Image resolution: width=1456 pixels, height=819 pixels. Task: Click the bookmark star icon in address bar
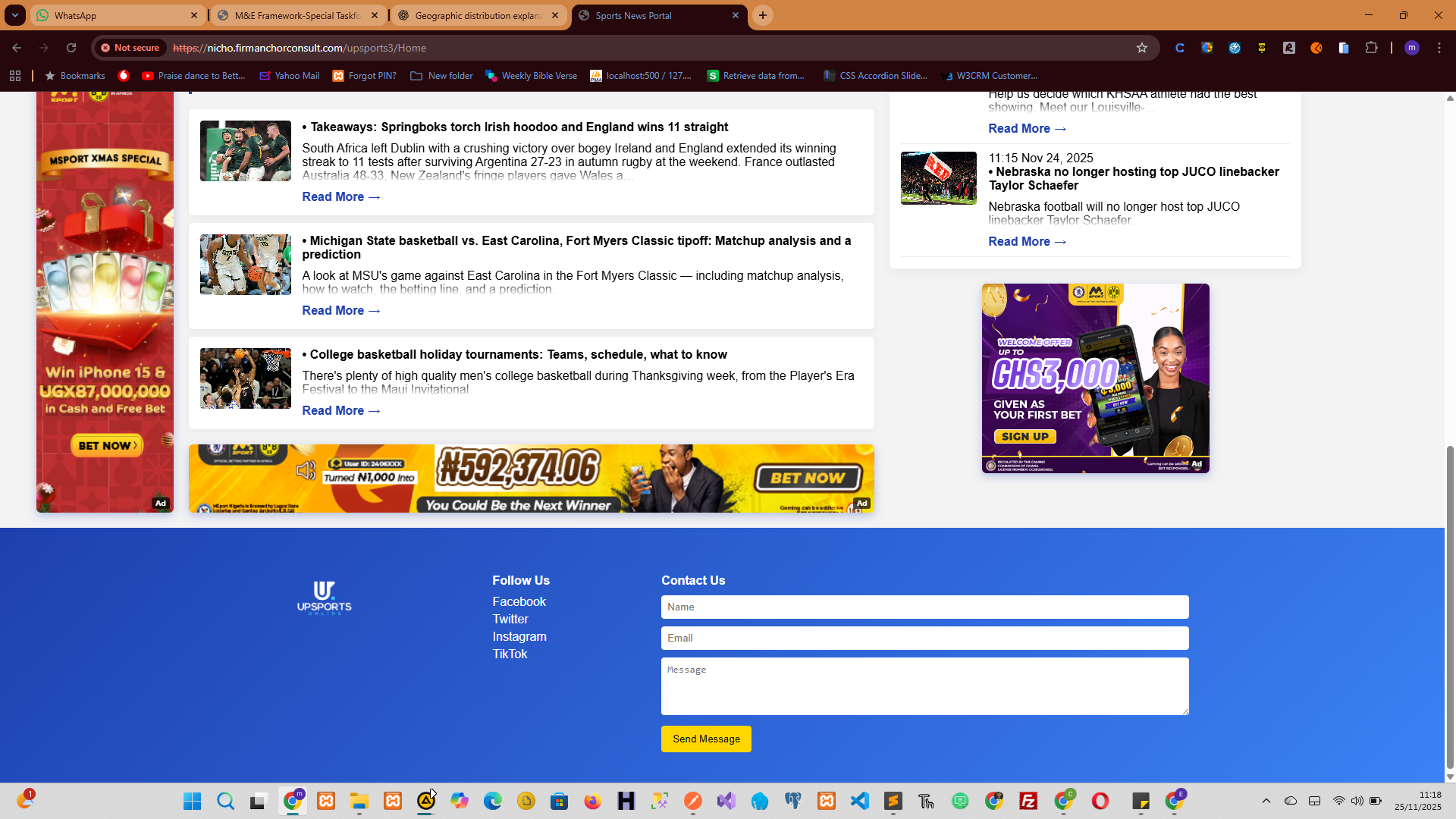coord(1142,48)
